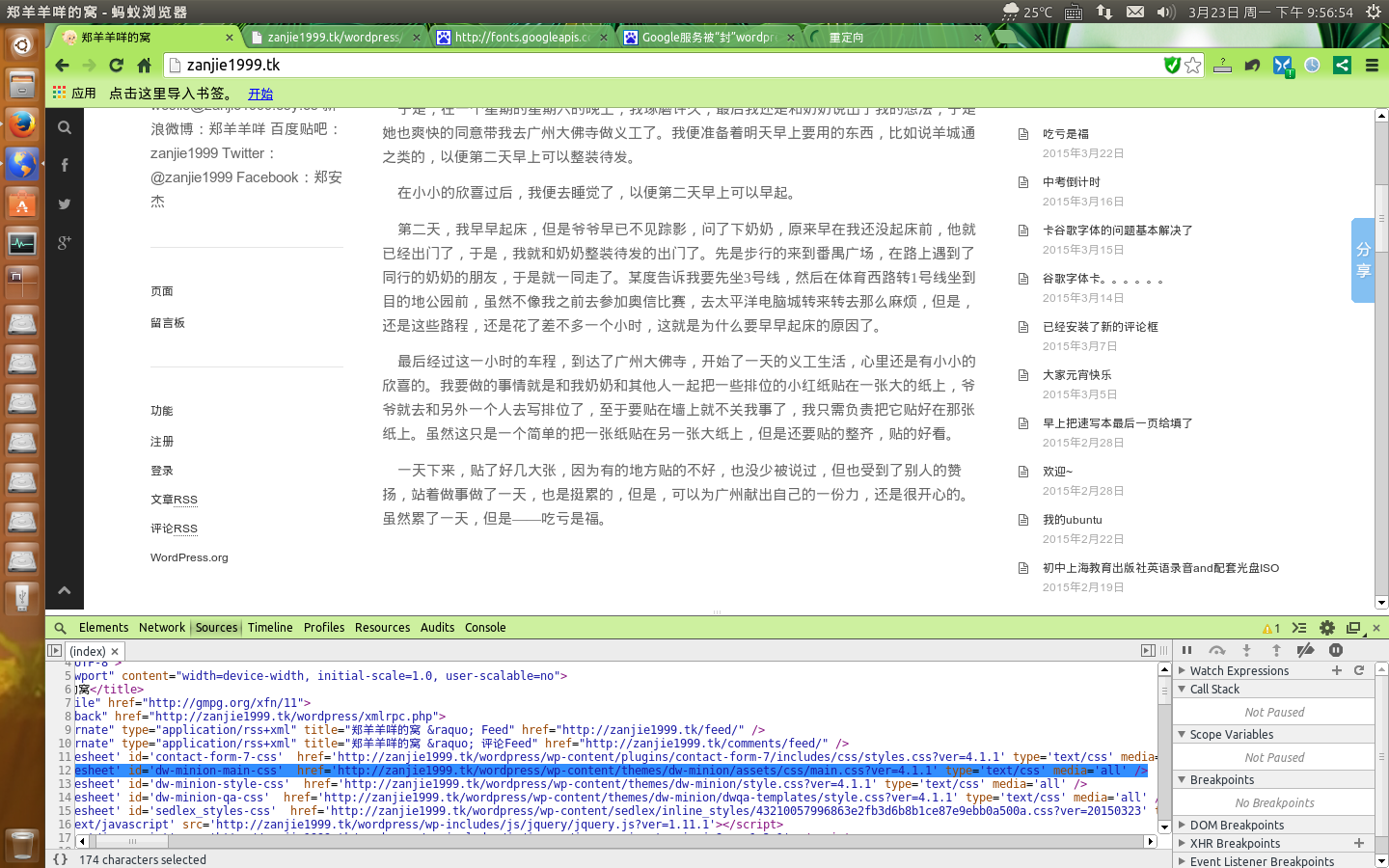Toggle pause on exceptions
Viewport: 1389px width, 868px height.
pyautogui.click(x=1336, y=651)
